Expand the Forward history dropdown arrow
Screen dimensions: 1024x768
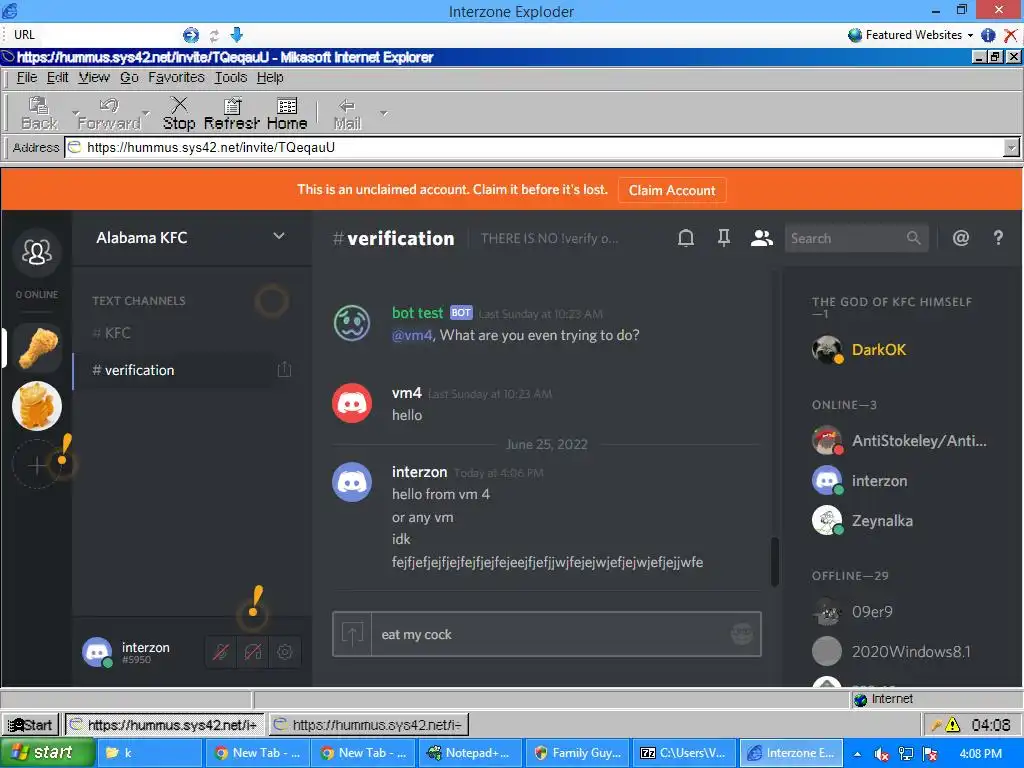tap(146, 113)
